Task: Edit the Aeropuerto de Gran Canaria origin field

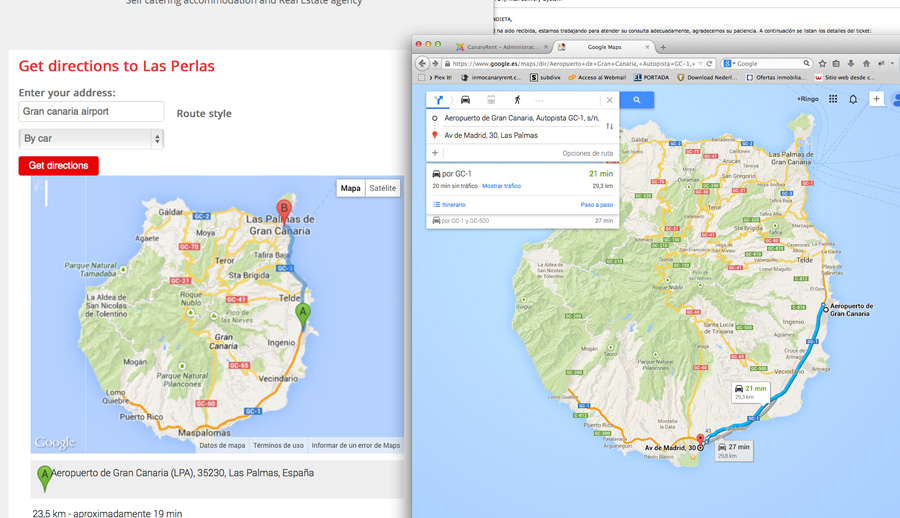Action: 522,118
